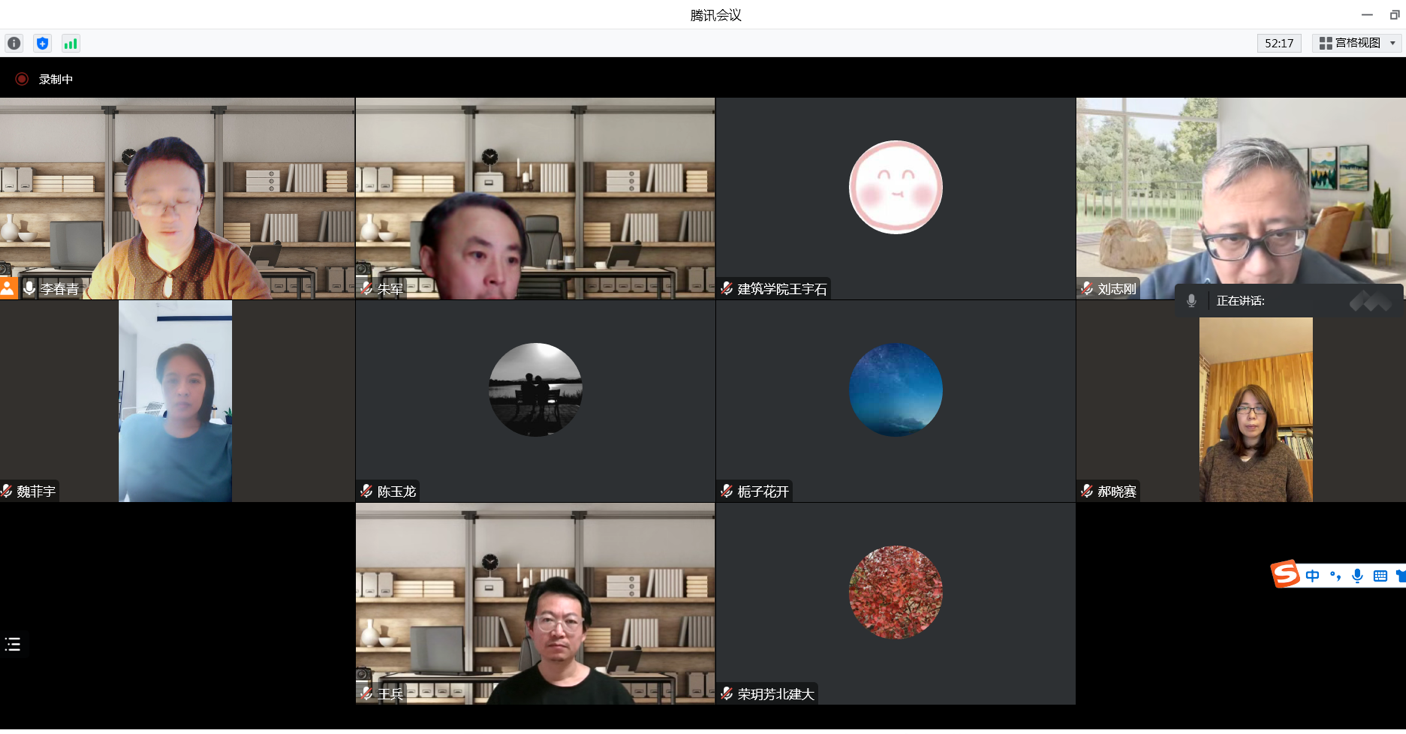1406x734 pixels.
Task: Click the Sogou voice input microphone
Action: [1357, 576]
